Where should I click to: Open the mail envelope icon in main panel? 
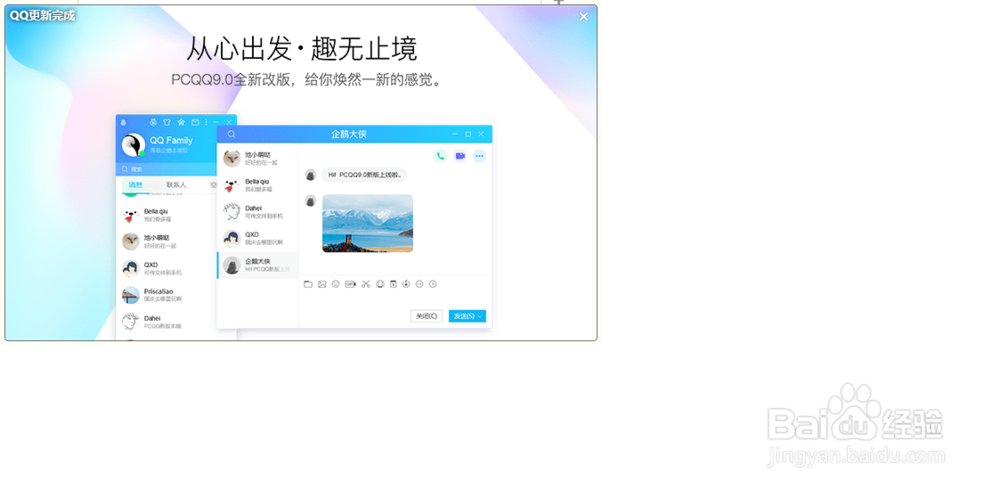pyautogui.click(x=195, y=122)
